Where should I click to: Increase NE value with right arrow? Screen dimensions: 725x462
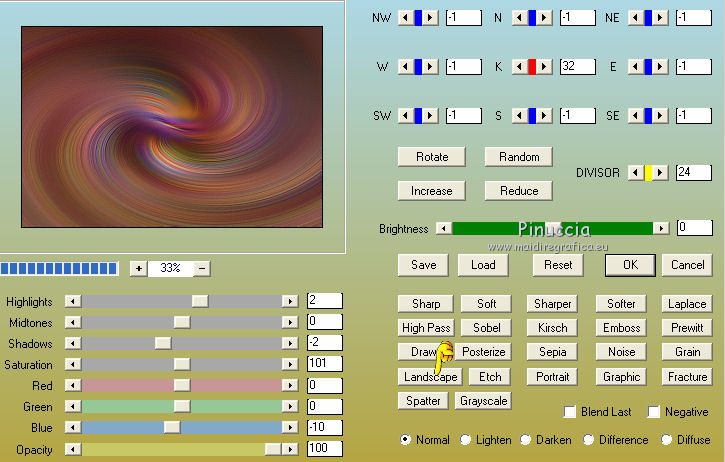pyautogui.click(x=660, y=18)
